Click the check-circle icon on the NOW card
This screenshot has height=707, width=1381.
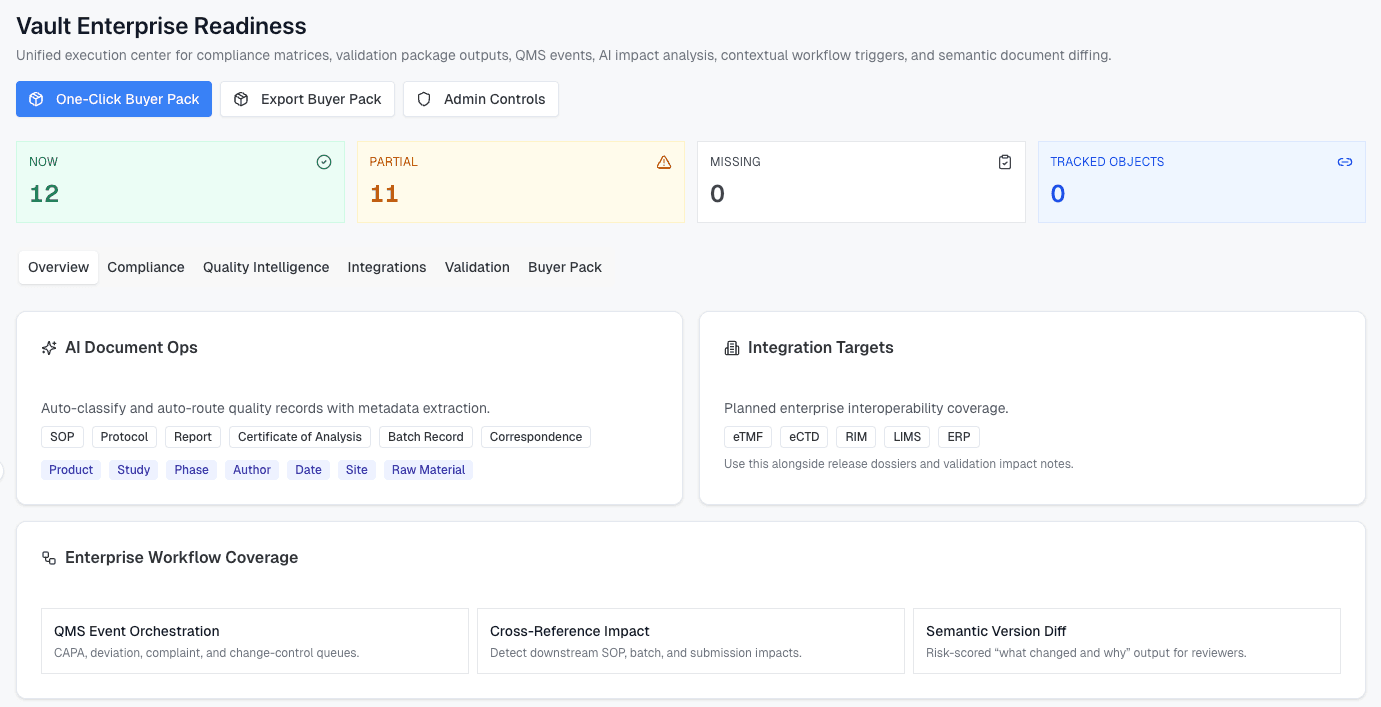tap(323, 161)
